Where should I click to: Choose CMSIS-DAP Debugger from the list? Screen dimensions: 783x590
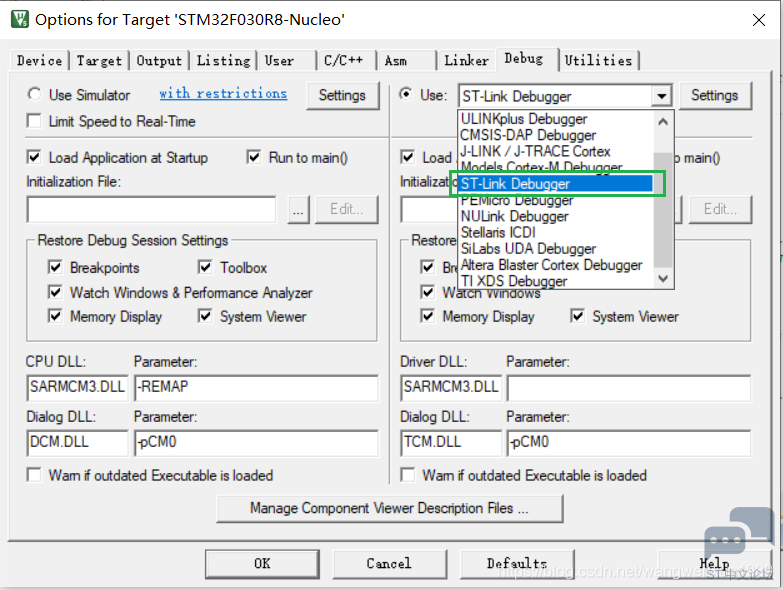555,135
